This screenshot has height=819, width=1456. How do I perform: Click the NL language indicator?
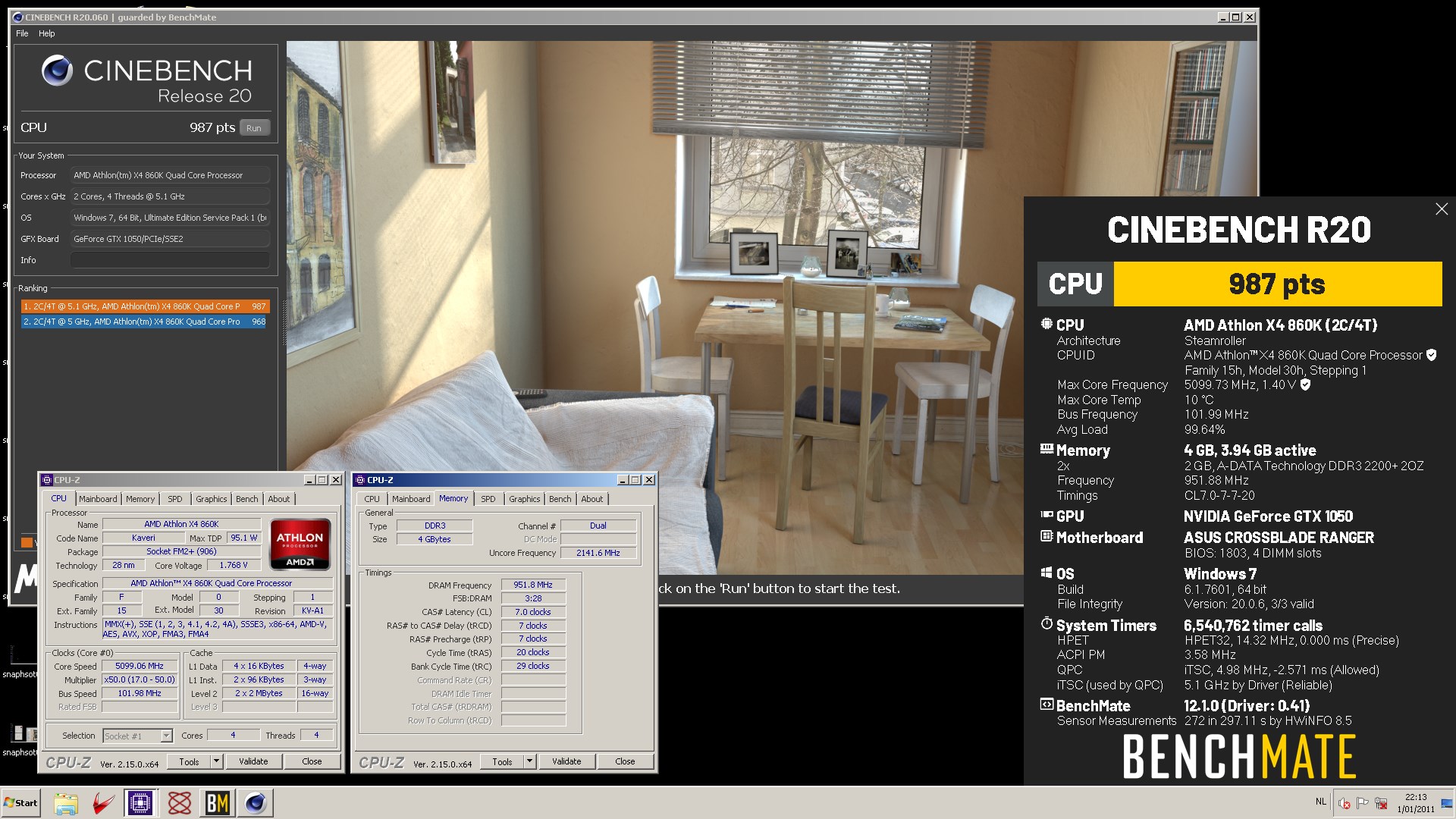click(x=1321, y=802)
